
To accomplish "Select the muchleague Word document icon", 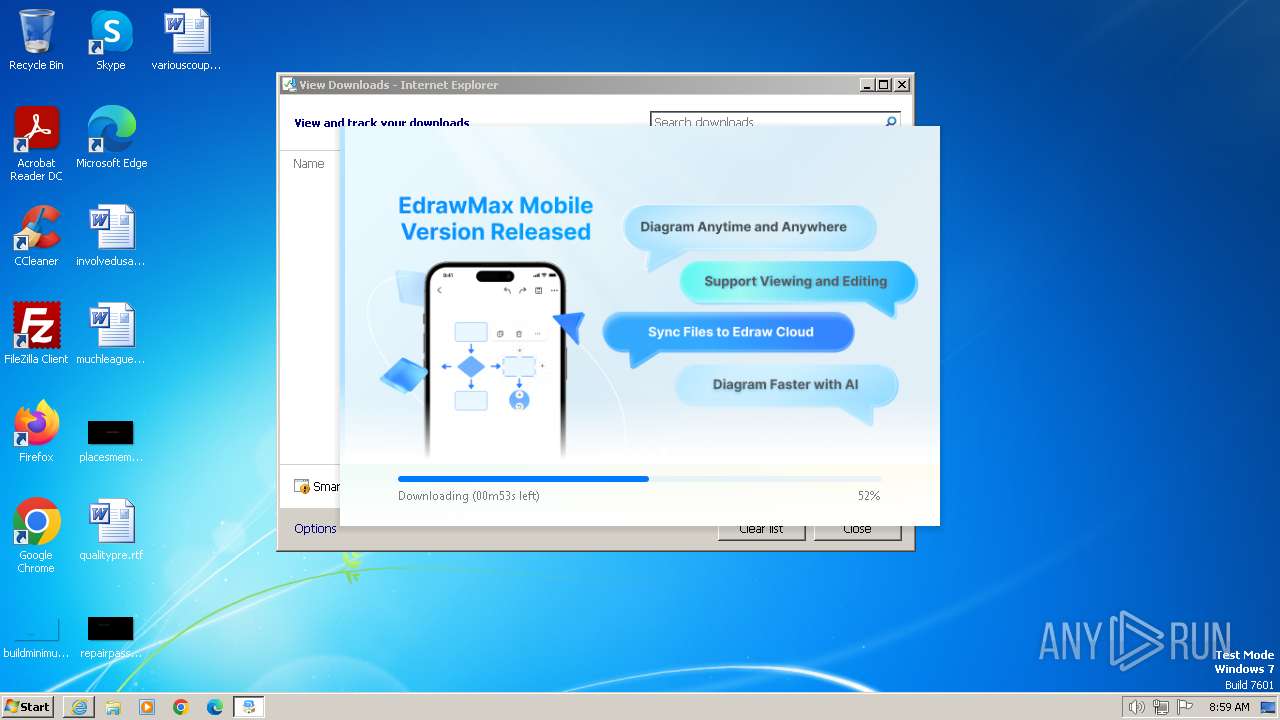I will (x=111, y=334).
